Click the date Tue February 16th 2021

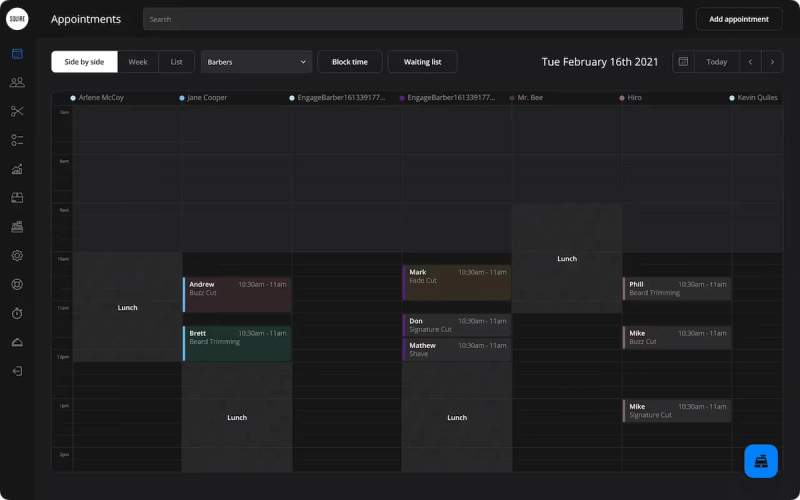pos(599,62)
